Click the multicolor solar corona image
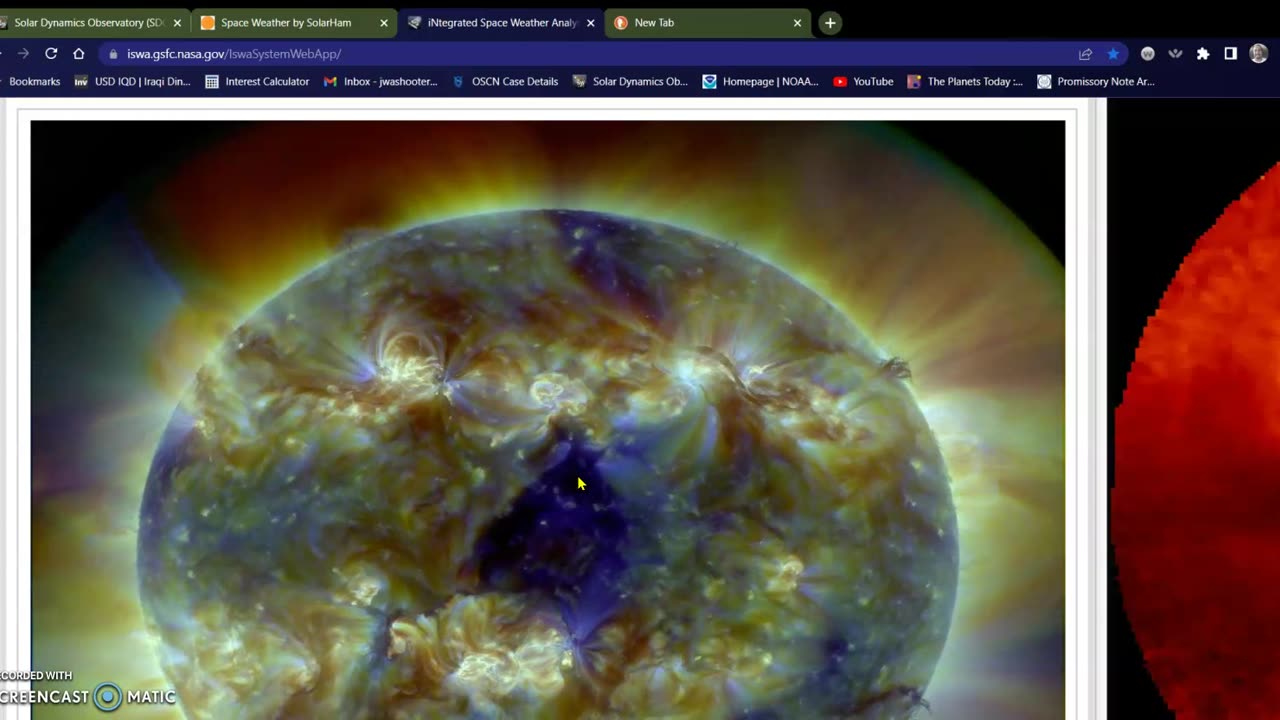Viewport: 1280px width, 720px height. click(x=548, y=420)
